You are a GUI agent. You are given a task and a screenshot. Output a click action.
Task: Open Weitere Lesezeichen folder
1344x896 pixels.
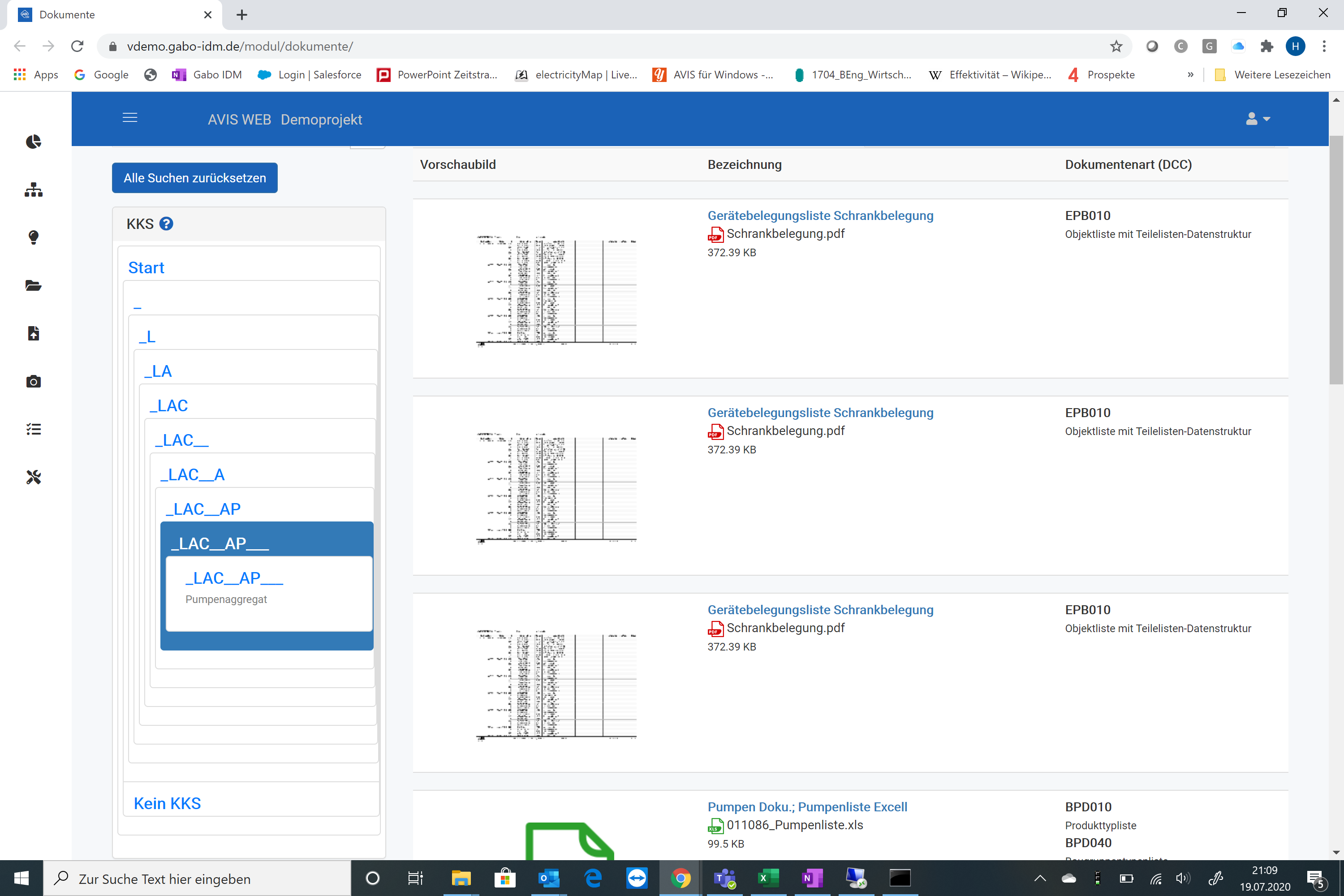click(x=1272, y=75)
